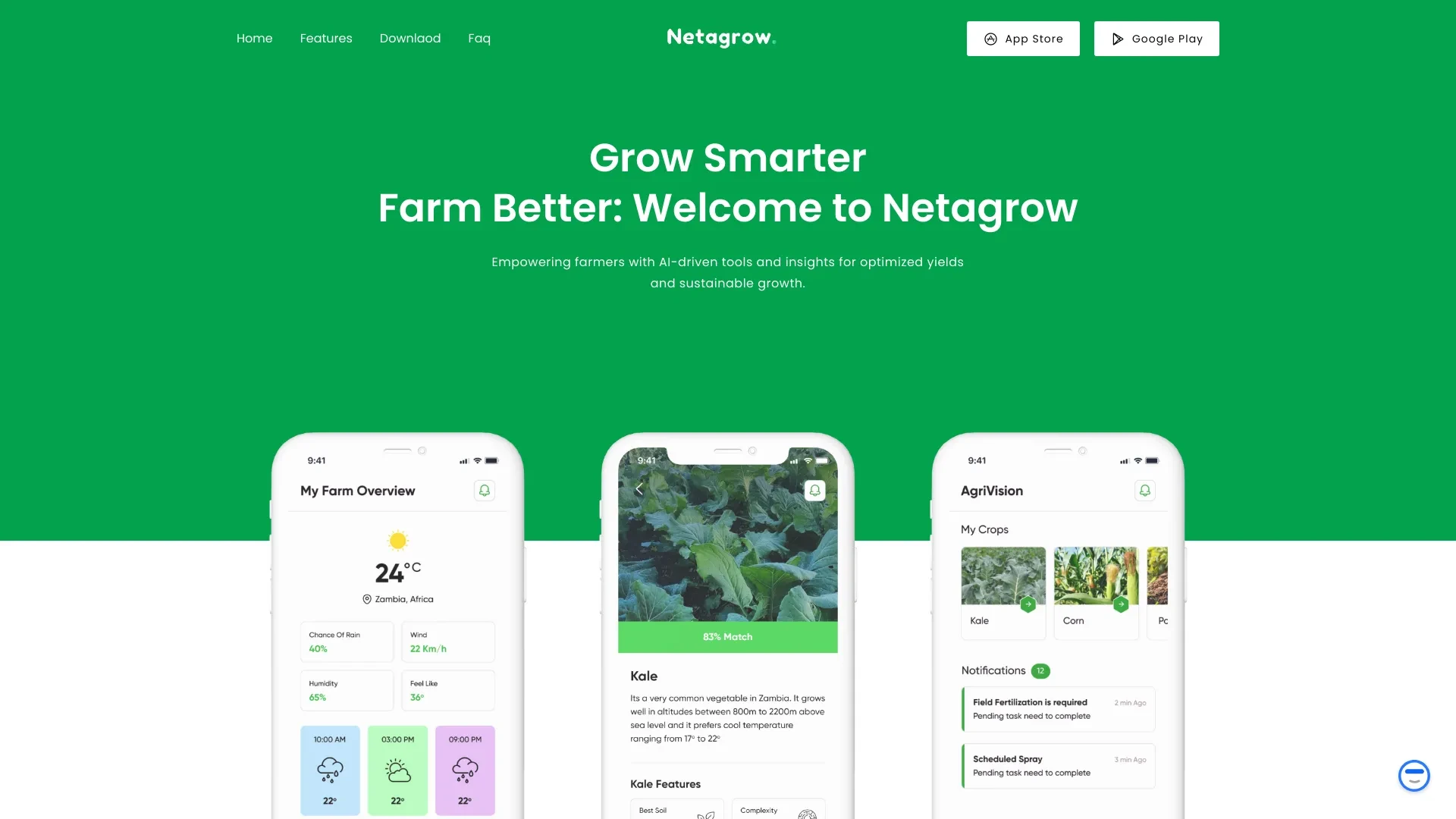The height and width of the screenshot is (819, 1456).
Task: Open the Download navigation section
Action: point(410,38)
